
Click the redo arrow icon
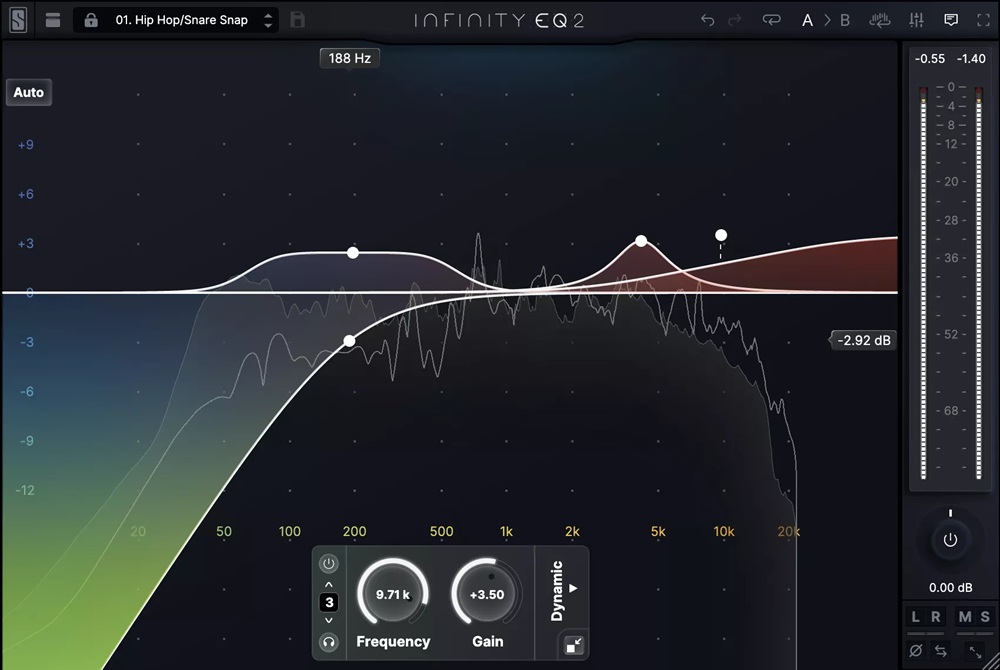(x=735, y=19)
